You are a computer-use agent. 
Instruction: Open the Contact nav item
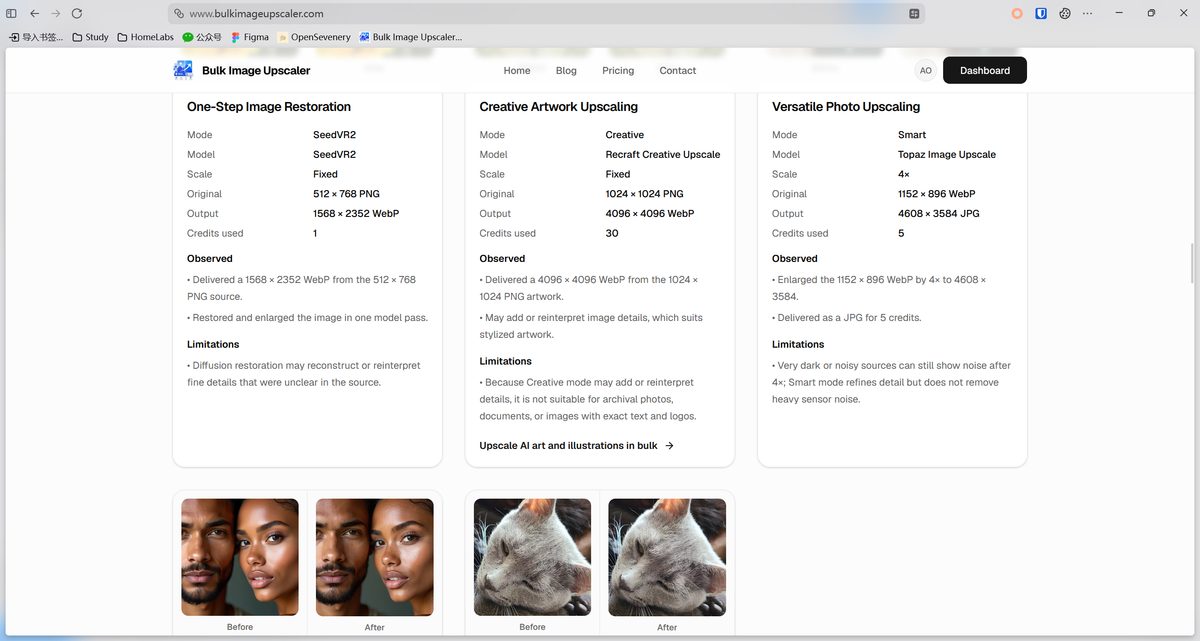pos(678,70)
